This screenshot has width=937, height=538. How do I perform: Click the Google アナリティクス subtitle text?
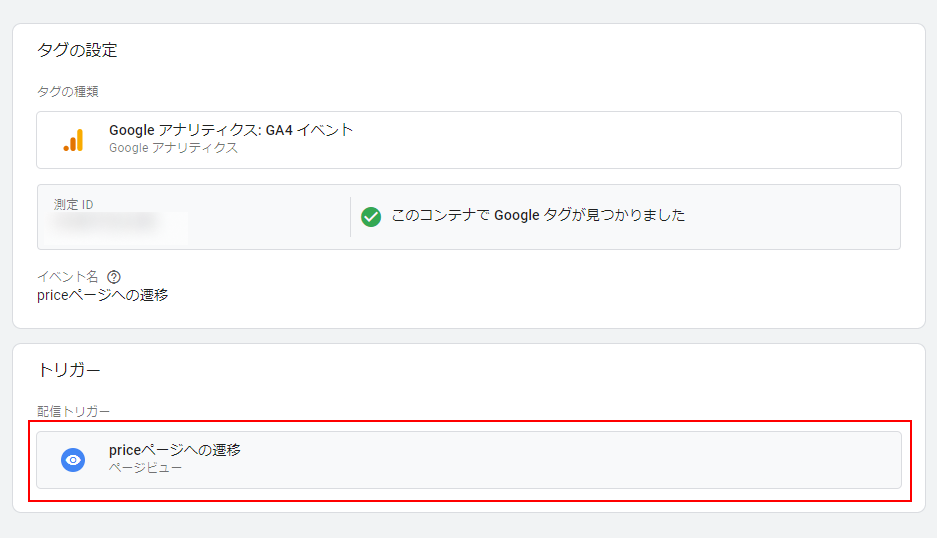coord(173,148)
